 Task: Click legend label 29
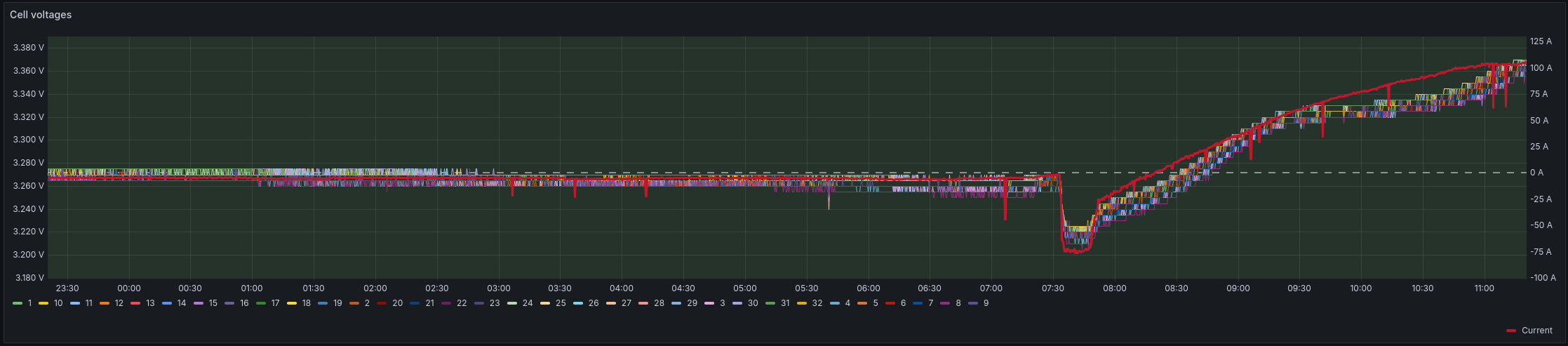pos(692,303)
